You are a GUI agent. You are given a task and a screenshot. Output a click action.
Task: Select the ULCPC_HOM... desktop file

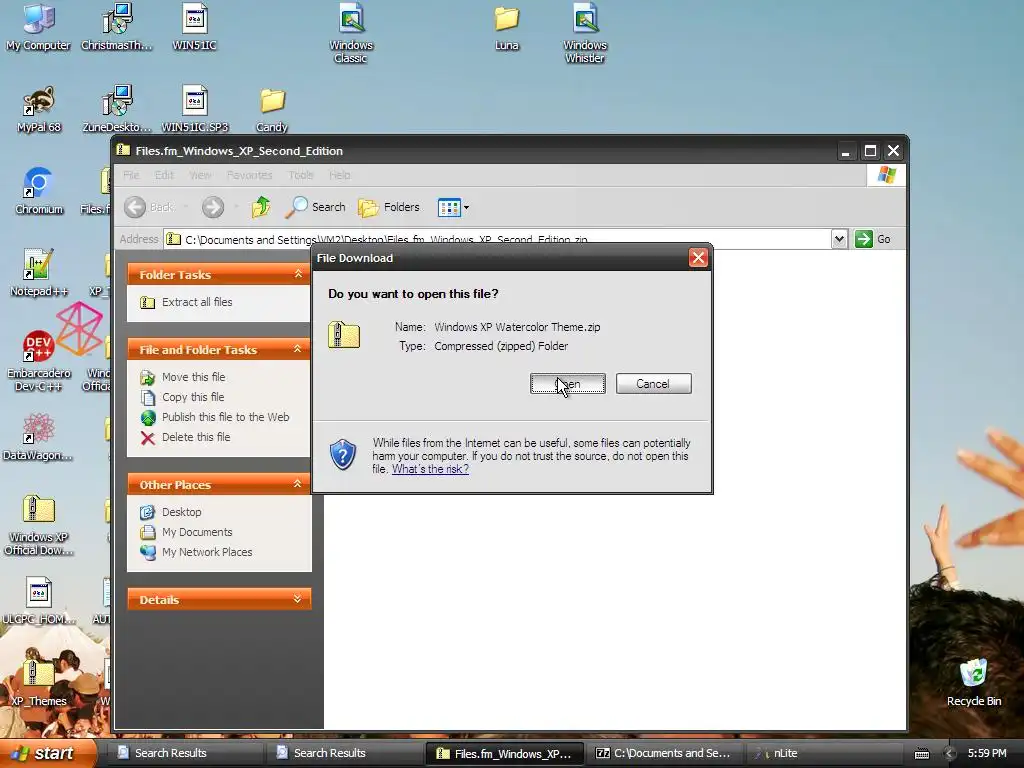39,601
